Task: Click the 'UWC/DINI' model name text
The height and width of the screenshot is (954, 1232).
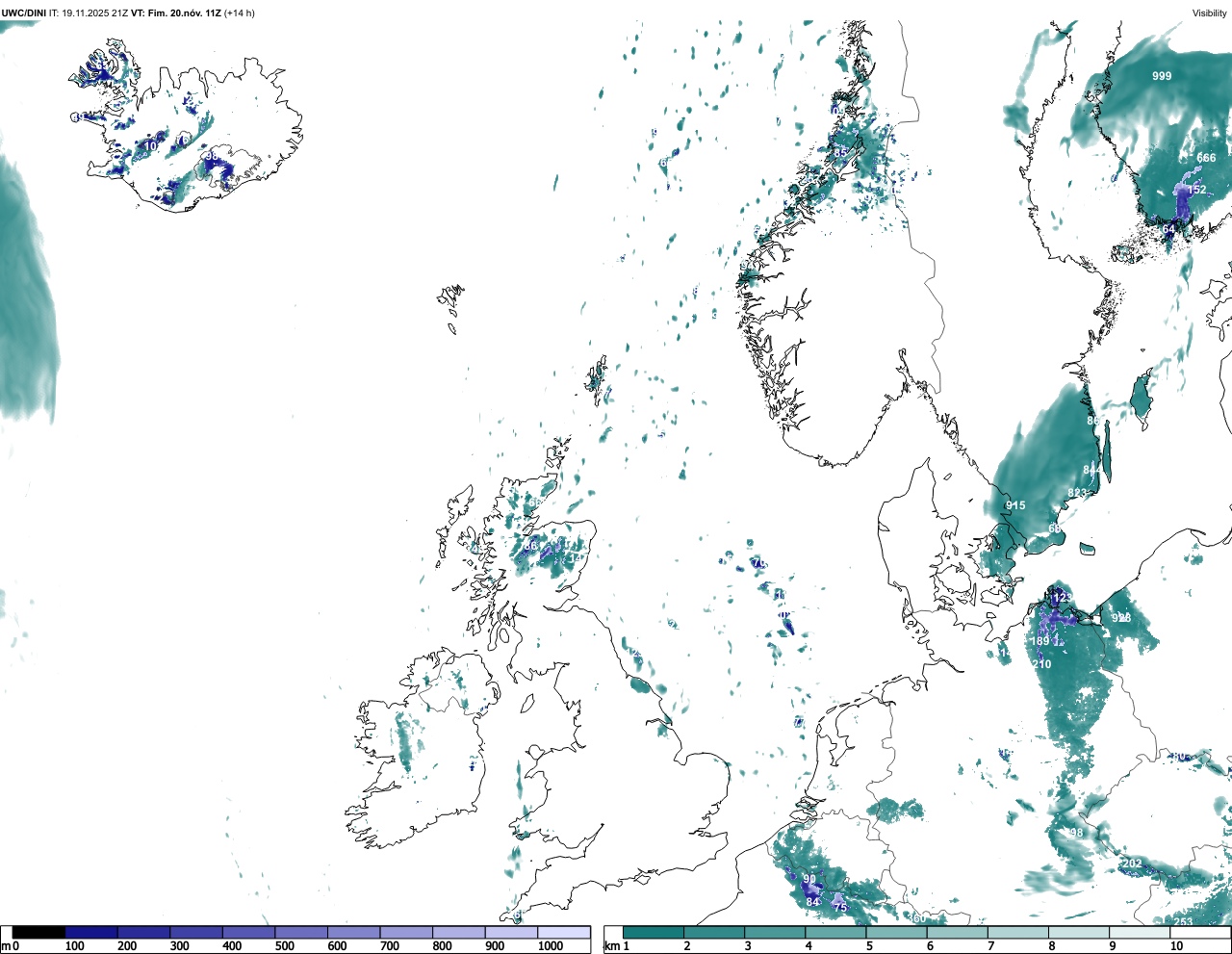Action: tap(24, 13)
